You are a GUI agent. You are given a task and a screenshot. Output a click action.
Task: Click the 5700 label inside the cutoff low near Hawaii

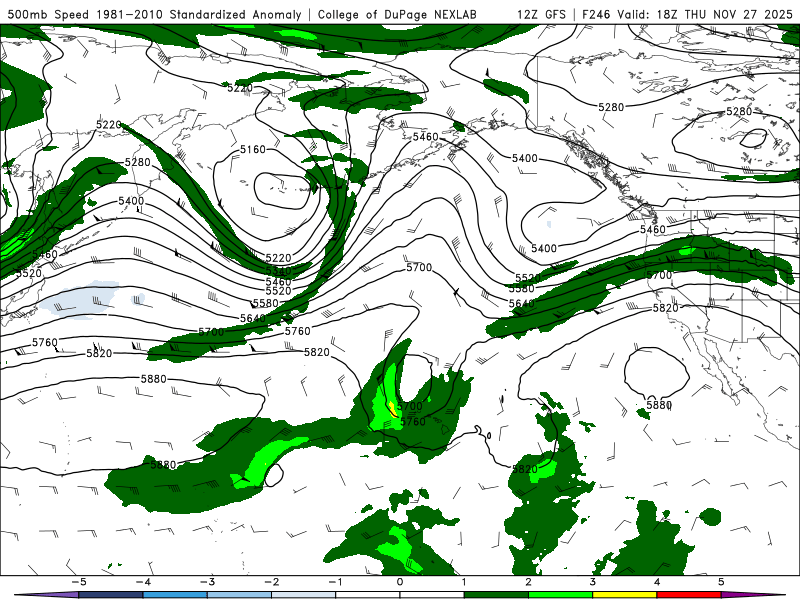[x=410, y=406]
